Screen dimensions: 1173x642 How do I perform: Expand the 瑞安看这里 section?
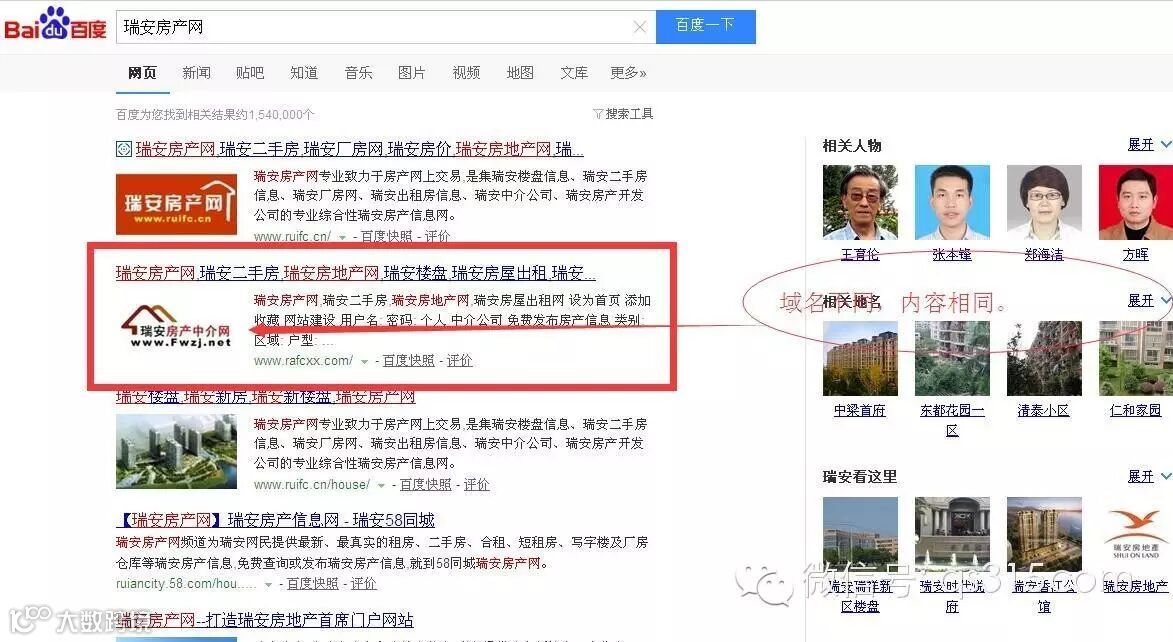pyautogui.click(x=1149, y=476)
